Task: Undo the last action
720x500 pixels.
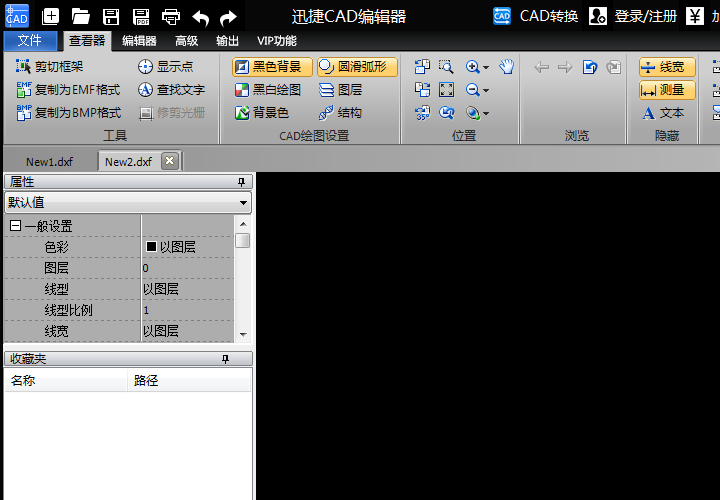Action: [x=201, y=18]
